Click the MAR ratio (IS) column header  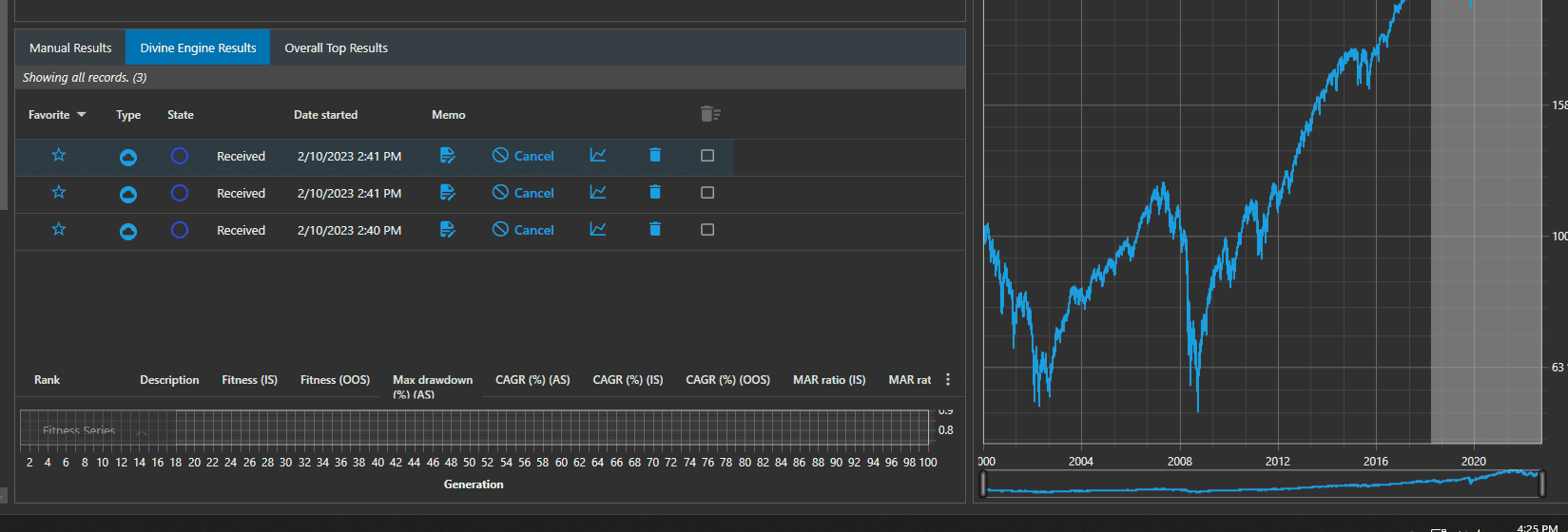coord(829,380)
